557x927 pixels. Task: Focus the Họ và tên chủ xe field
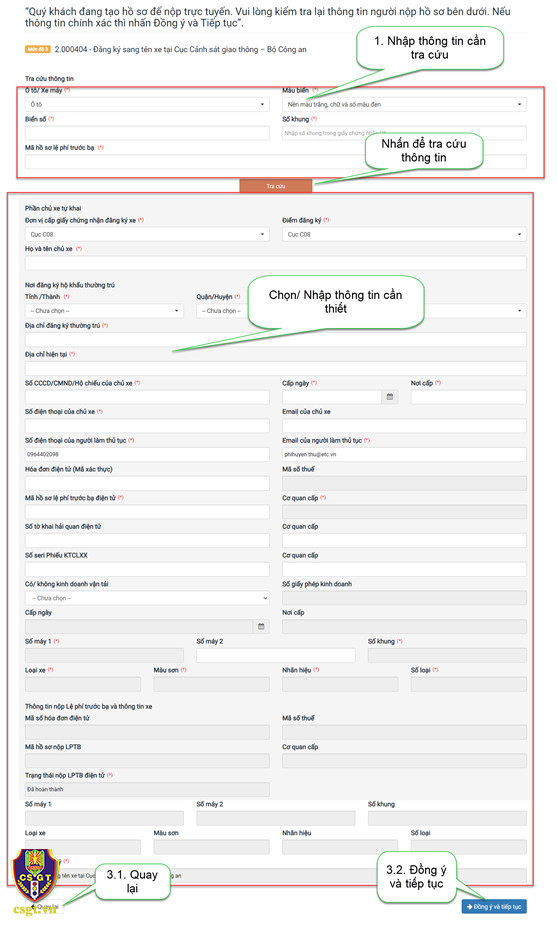pyautogui.click(x=276, y=264)
